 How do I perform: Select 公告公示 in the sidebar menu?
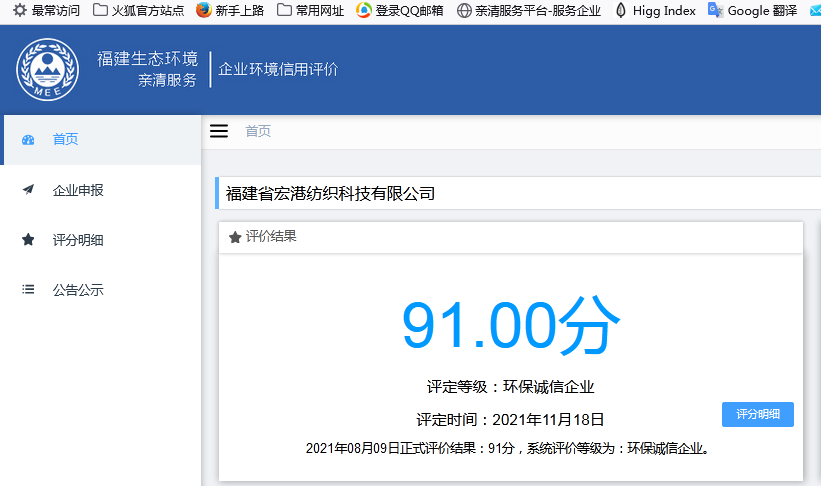[x=78, y=290]
